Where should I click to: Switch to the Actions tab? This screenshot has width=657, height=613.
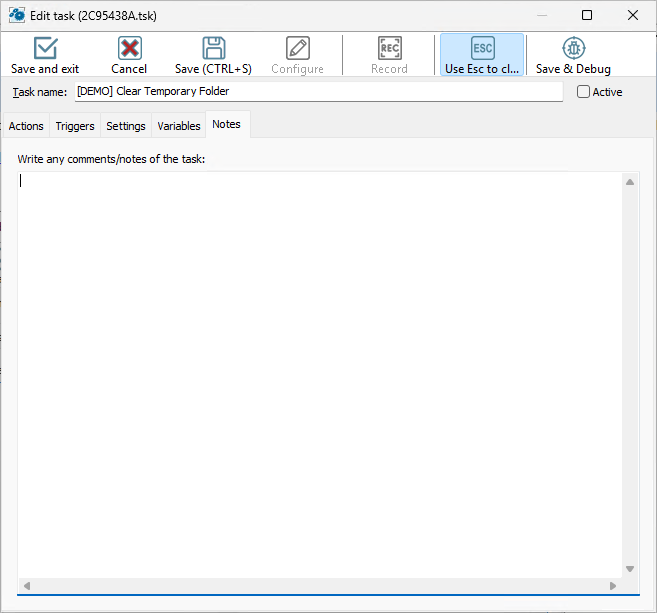pos(26,126)
